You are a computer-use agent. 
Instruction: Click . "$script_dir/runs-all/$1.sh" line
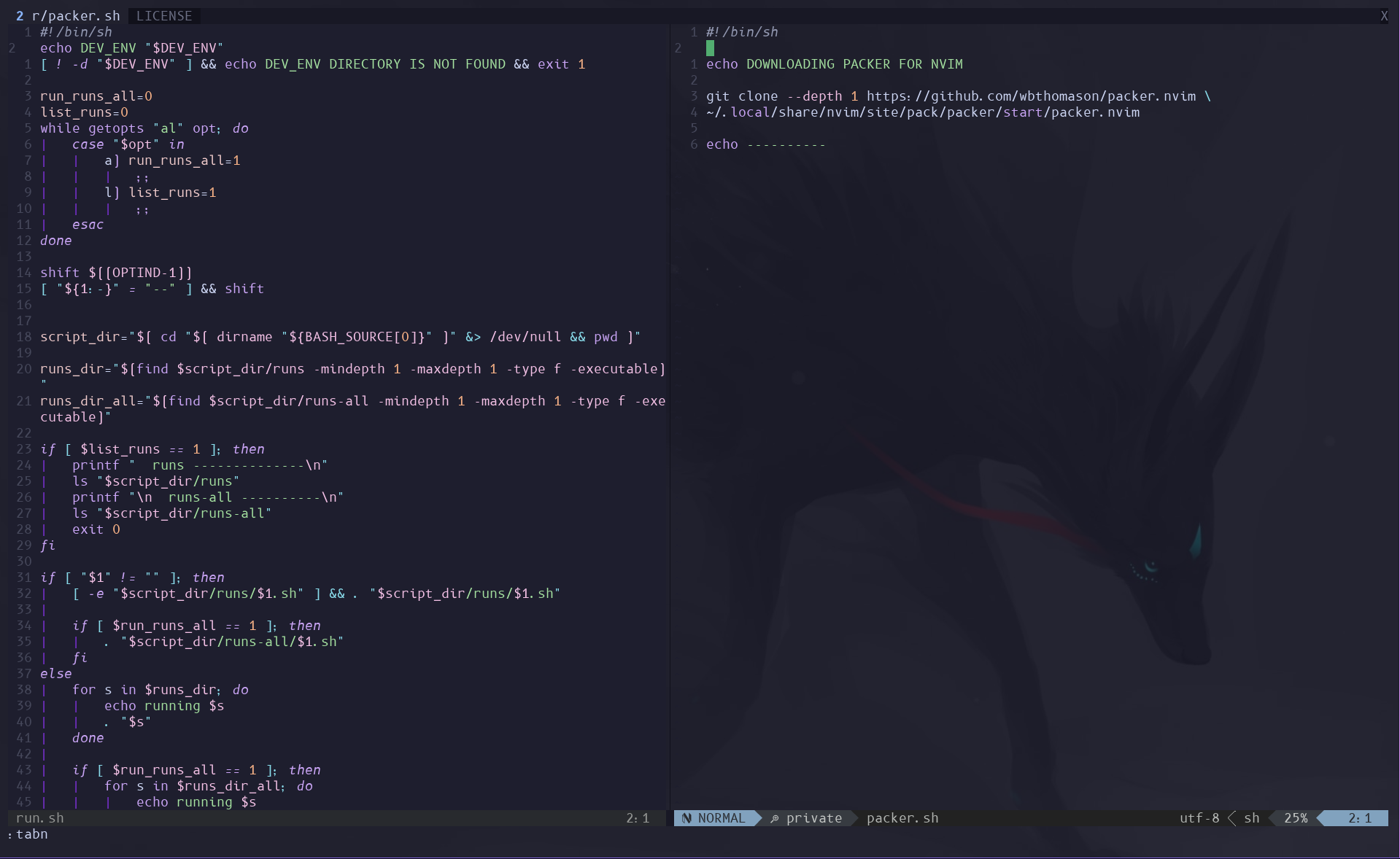tap(224, 642)
